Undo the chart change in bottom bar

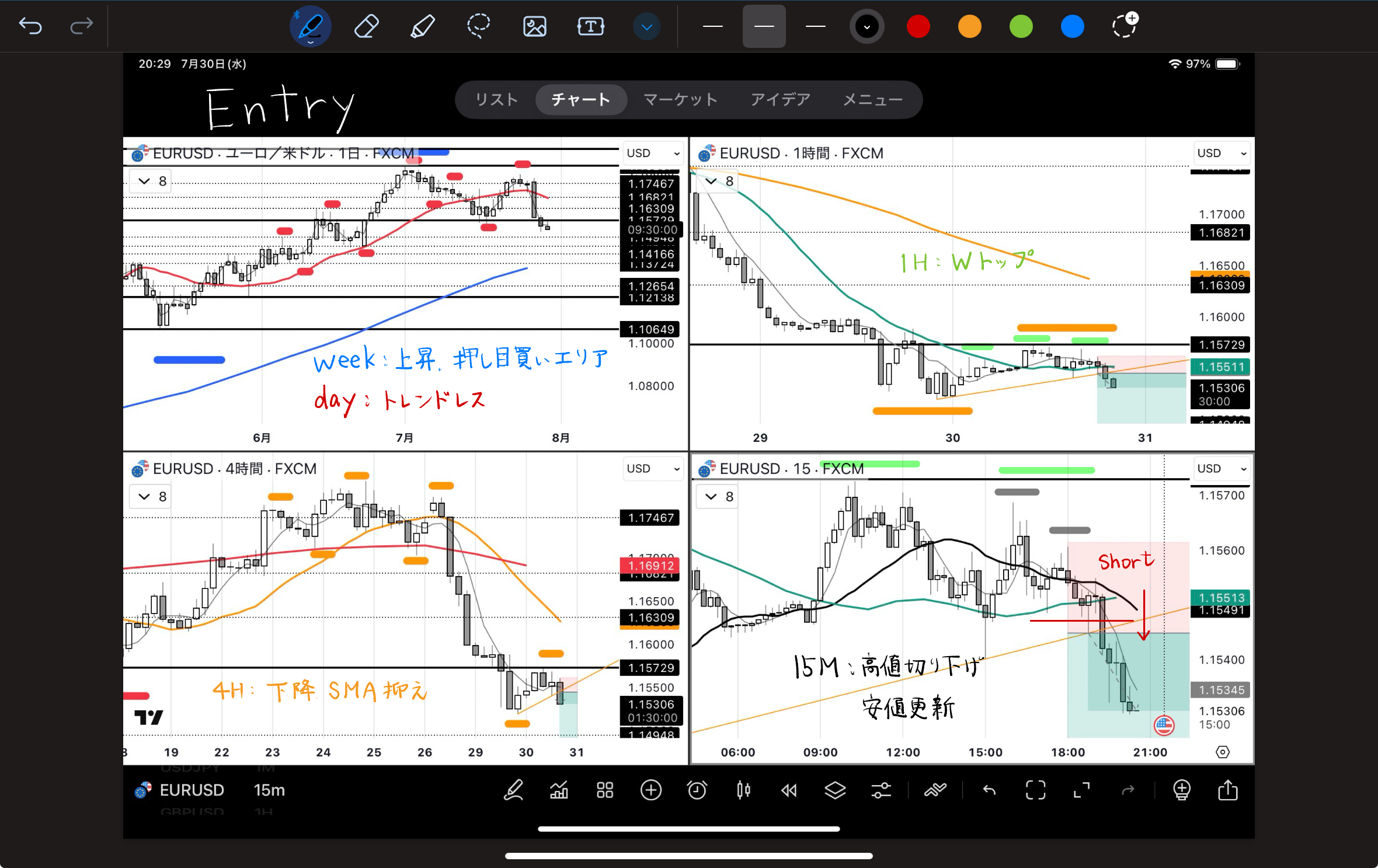[989, 790]
